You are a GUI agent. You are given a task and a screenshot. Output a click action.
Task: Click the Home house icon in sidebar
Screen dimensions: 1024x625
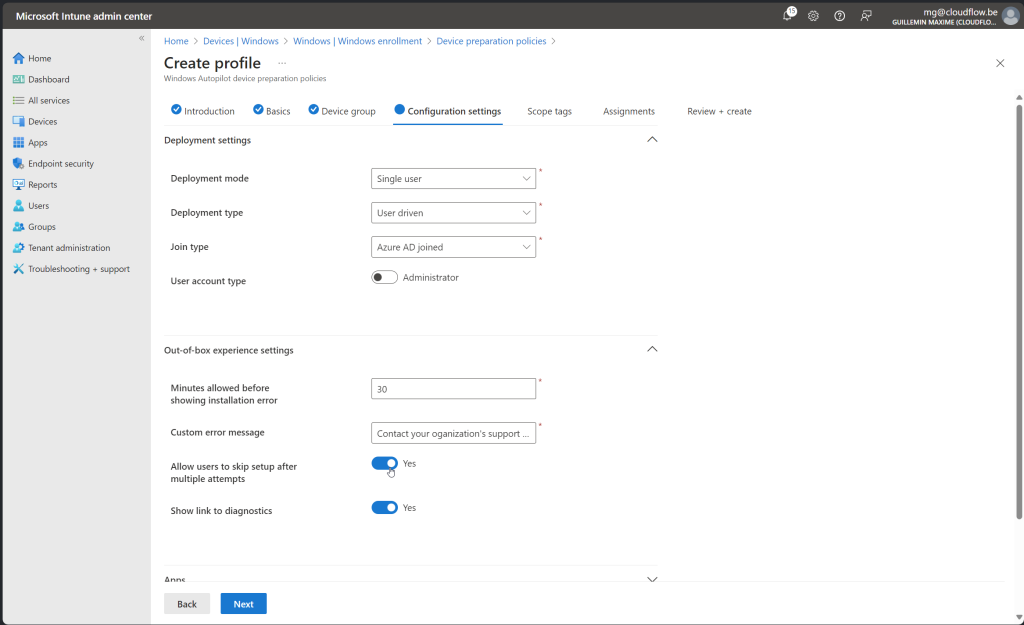tap(18, 58)
